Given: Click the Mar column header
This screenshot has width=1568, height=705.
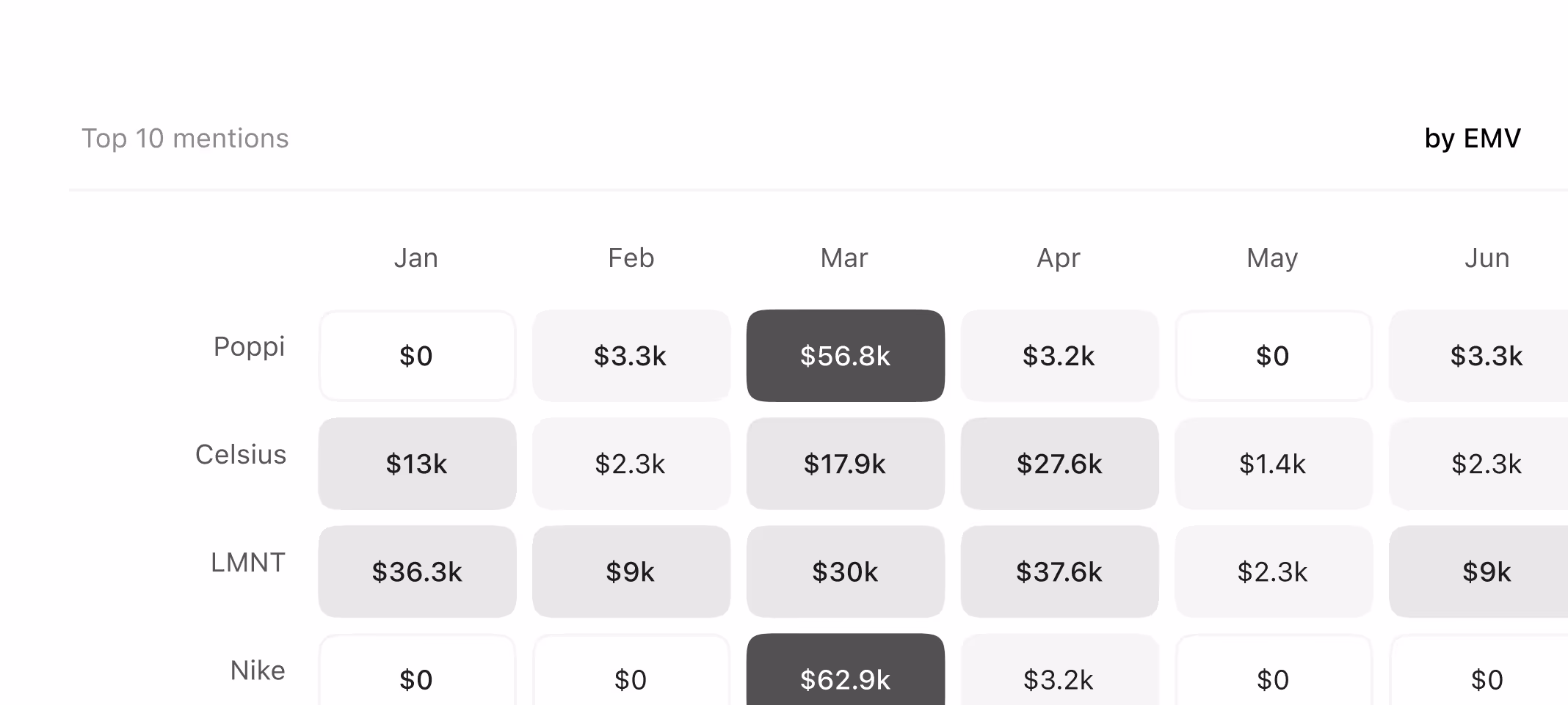Looking at the screenshot, I should 844,258.
